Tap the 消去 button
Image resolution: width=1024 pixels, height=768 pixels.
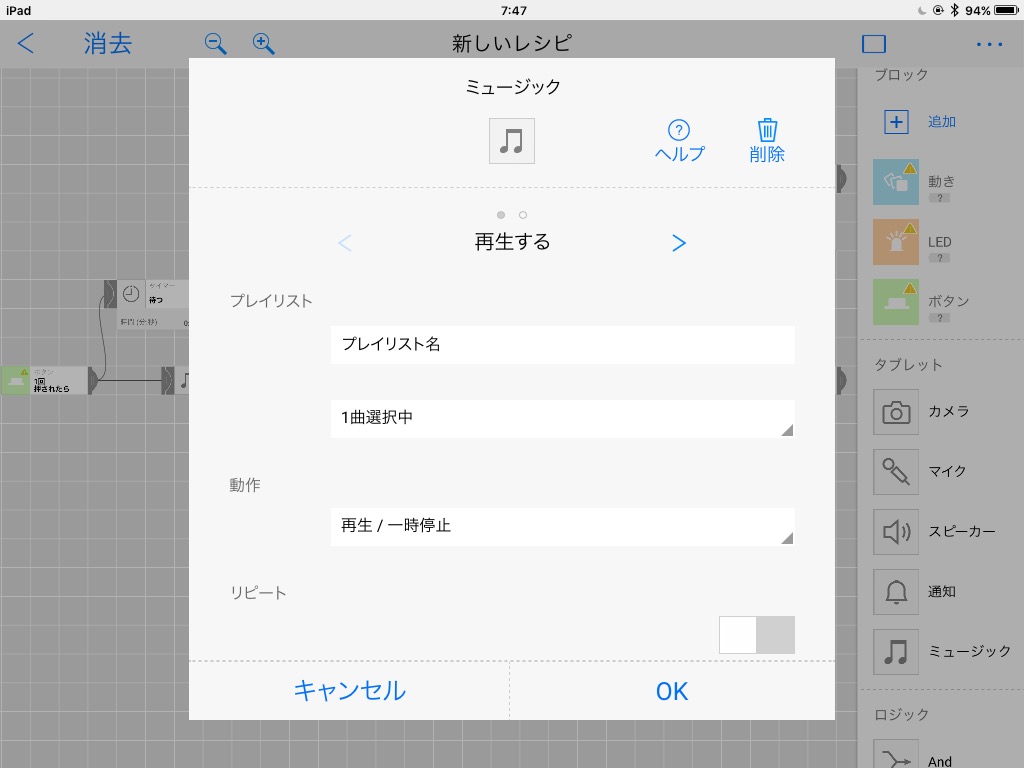click(x=108, y=44)
